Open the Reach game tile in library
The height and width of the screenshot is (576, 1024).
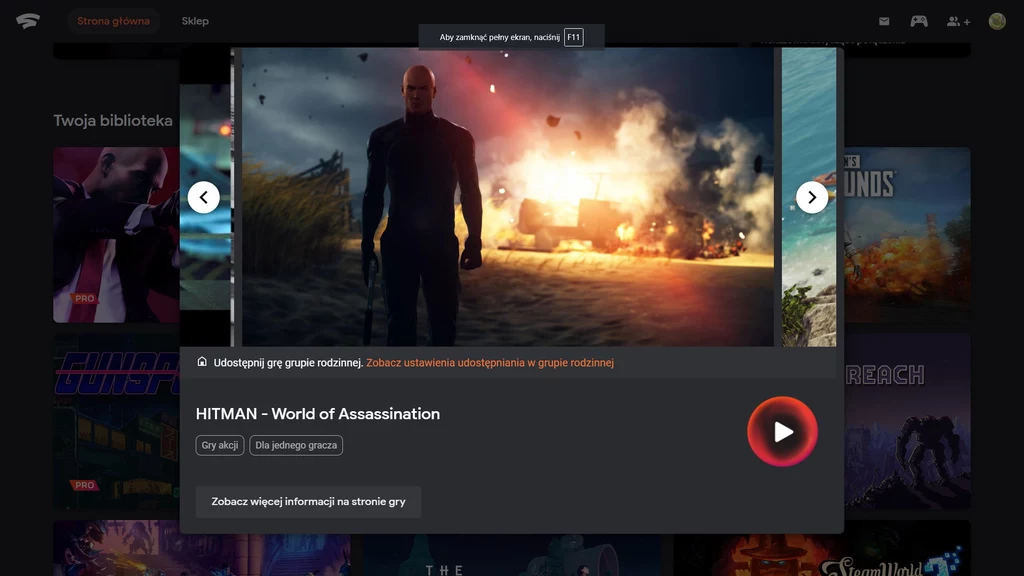[x=907, y=422]
